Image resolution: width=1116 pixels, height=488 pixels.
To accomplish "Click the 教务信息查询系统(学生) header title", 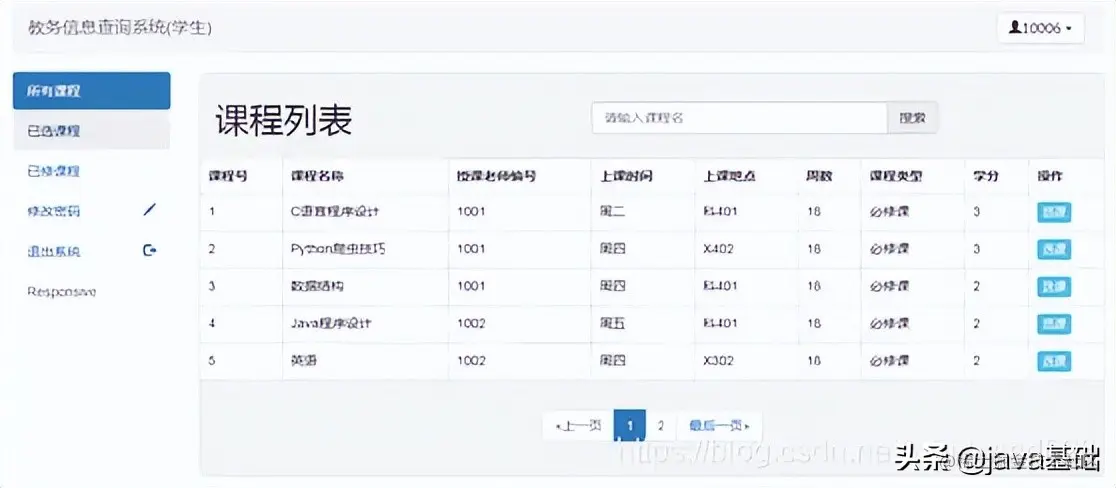I will tap(120, 28).
